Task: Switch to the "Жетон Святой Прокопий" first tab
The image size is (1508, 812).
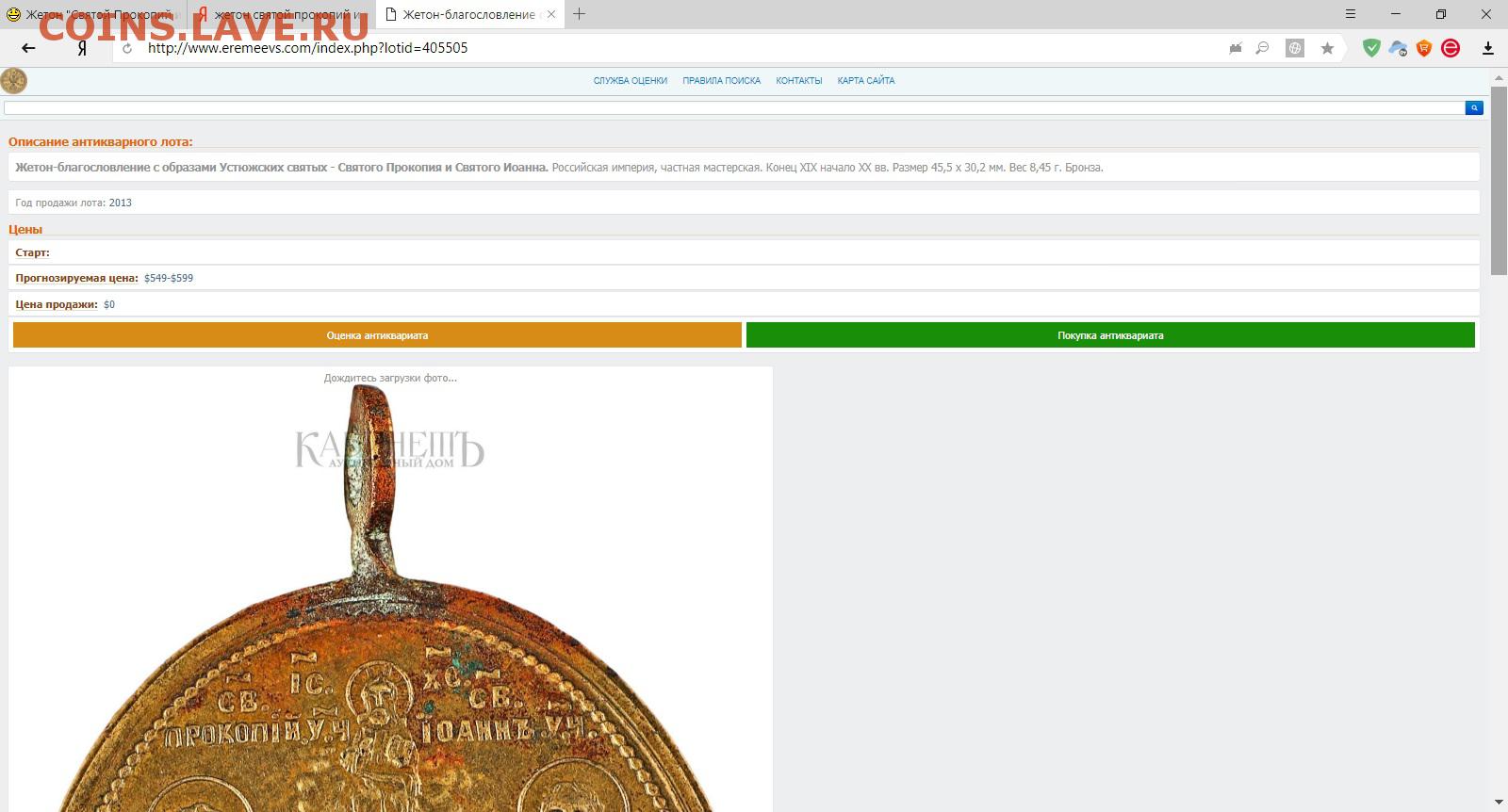Action: pyautogui.click(x=92, y=14)
